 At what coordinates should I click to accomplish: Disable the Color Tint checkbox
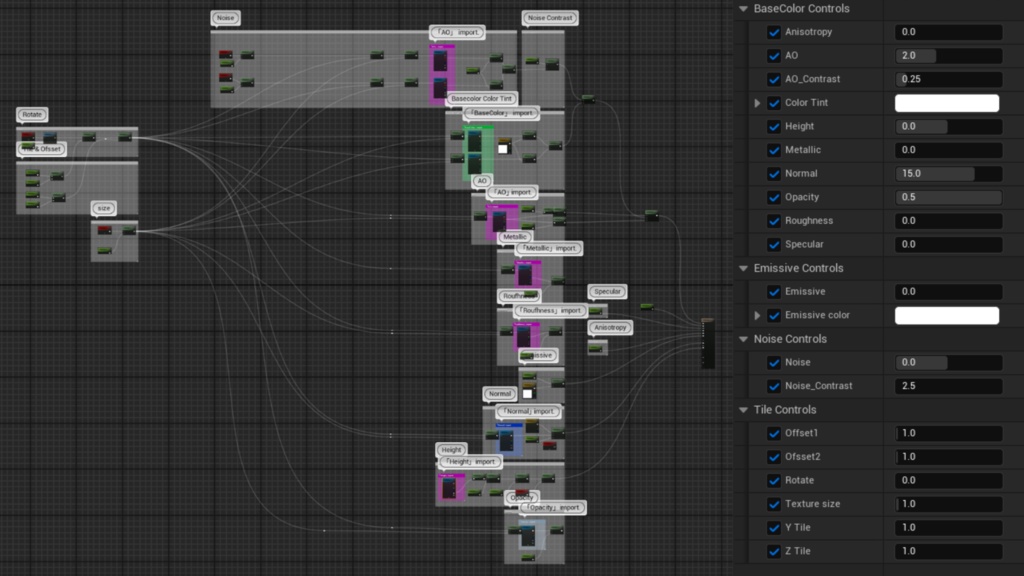774,103
